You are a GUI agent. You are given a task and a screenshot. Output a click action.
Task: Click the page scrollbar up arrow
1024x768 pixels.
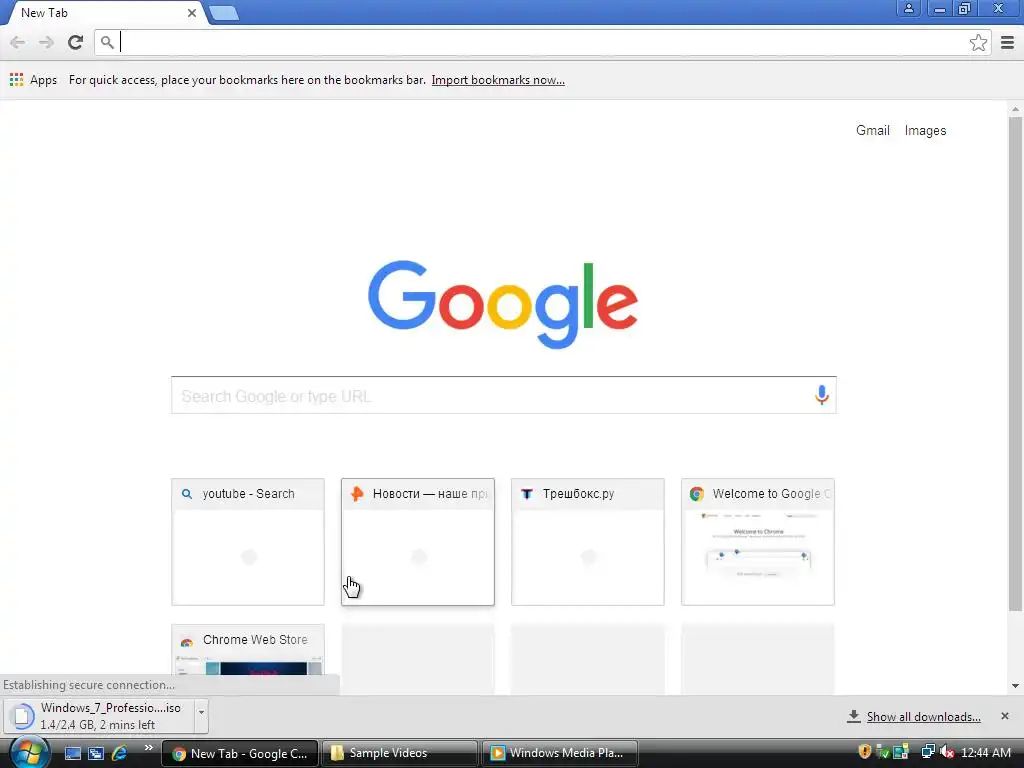[x=1015, y=109]
